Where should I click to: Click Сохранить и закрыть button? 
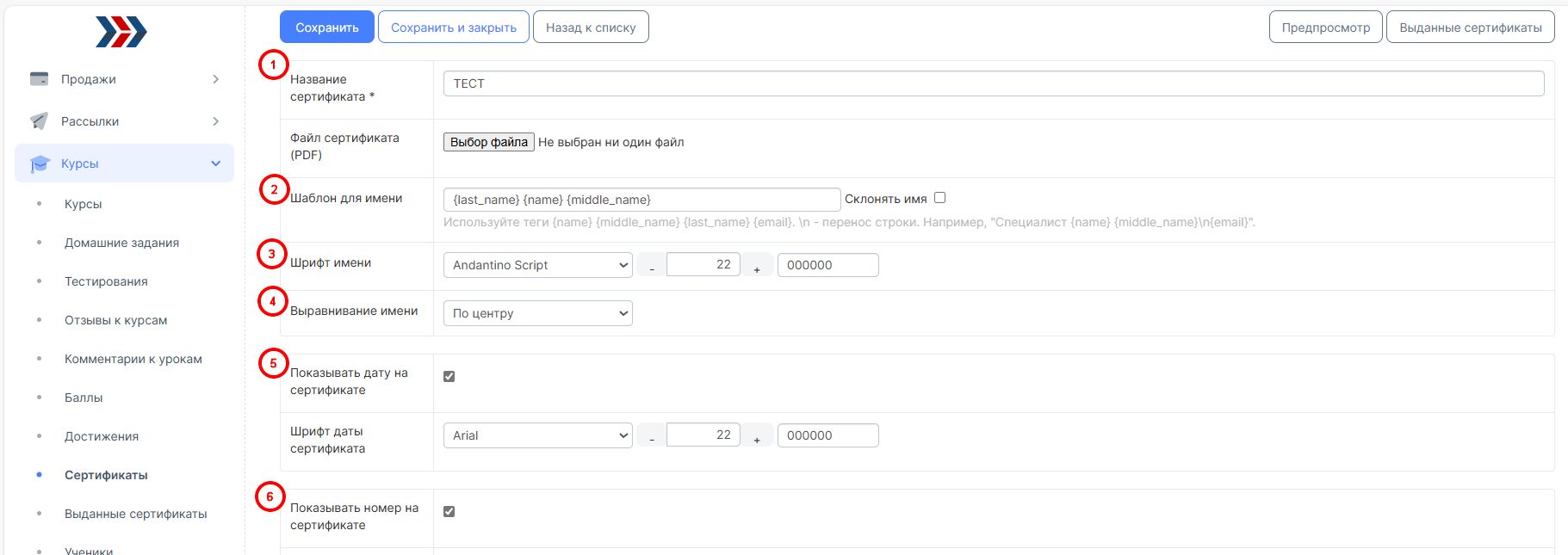pos(454,27)
